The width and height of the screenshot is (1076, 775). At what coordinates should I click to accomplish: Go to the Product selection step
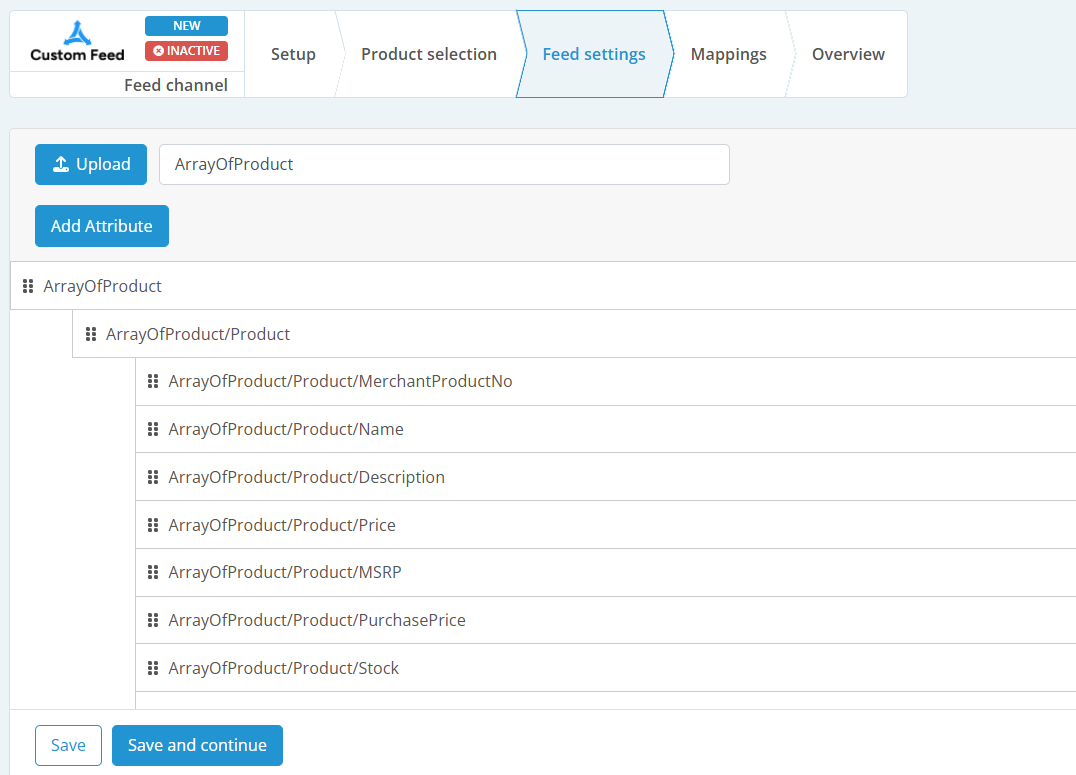click(x=429, y=54)
